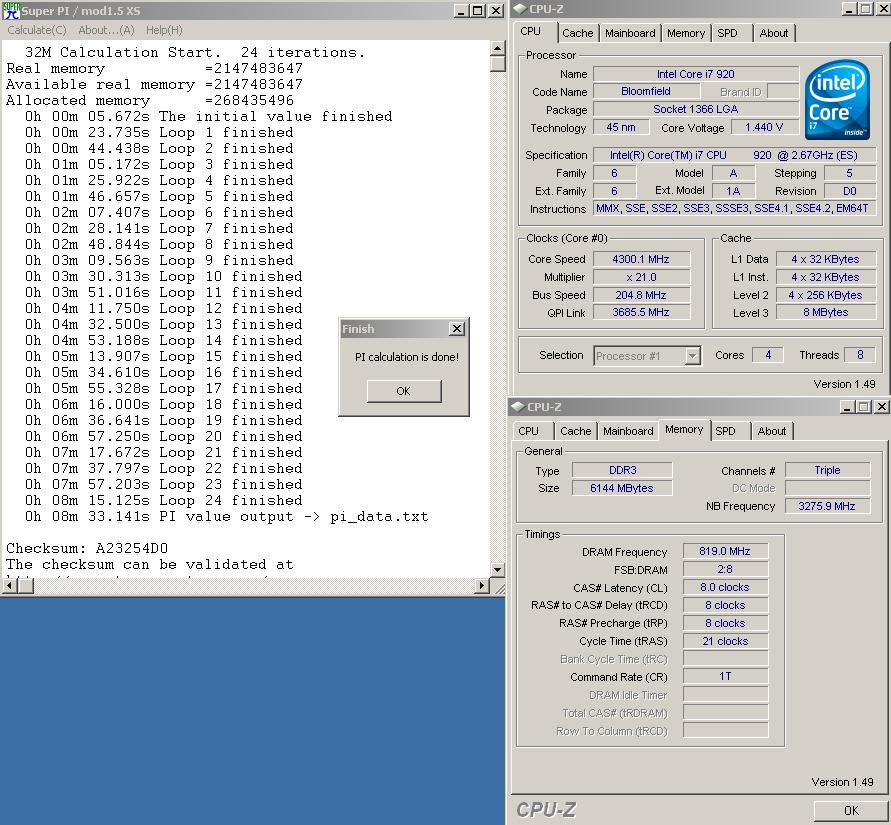The height and width of the screenshot is (825, 891).
Task: Confirm the Finish dialog with OK
Action: [x=403, y=391]
